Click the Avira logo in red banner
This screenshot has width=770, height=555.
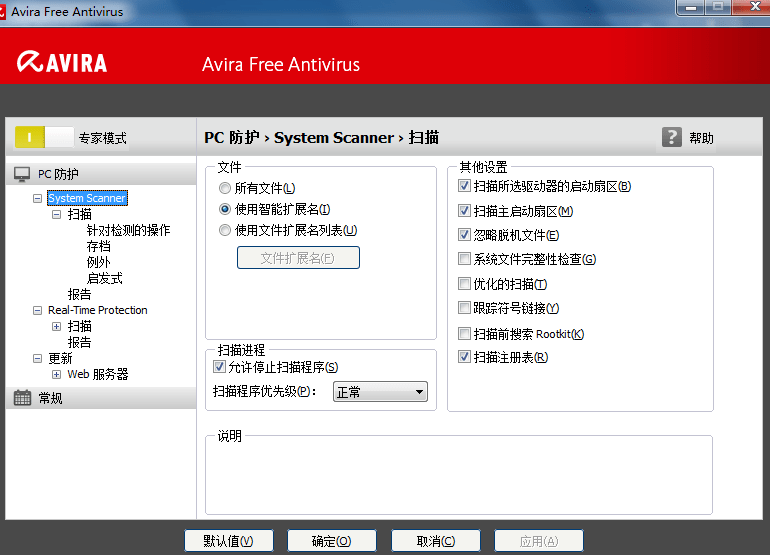(x=62, y=62)
